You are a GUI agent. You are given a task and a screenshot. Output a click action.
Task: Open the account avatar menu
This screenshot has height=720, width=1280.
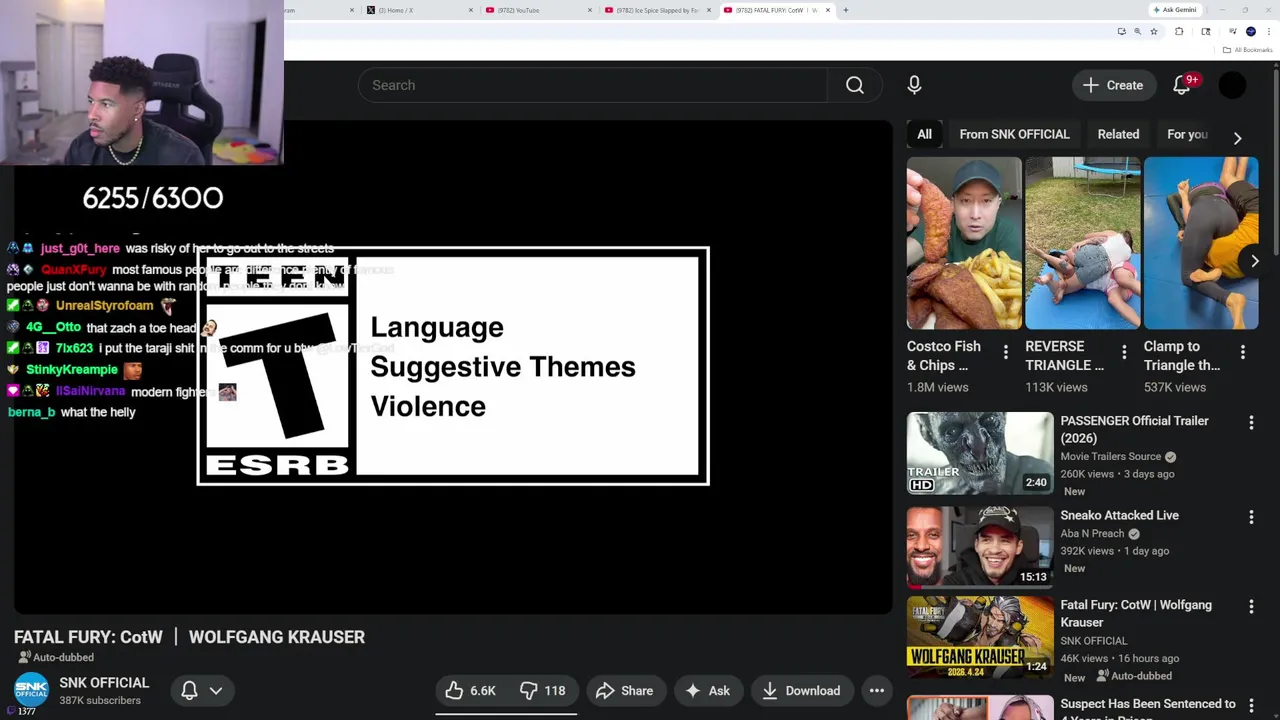pos(1232,85)
